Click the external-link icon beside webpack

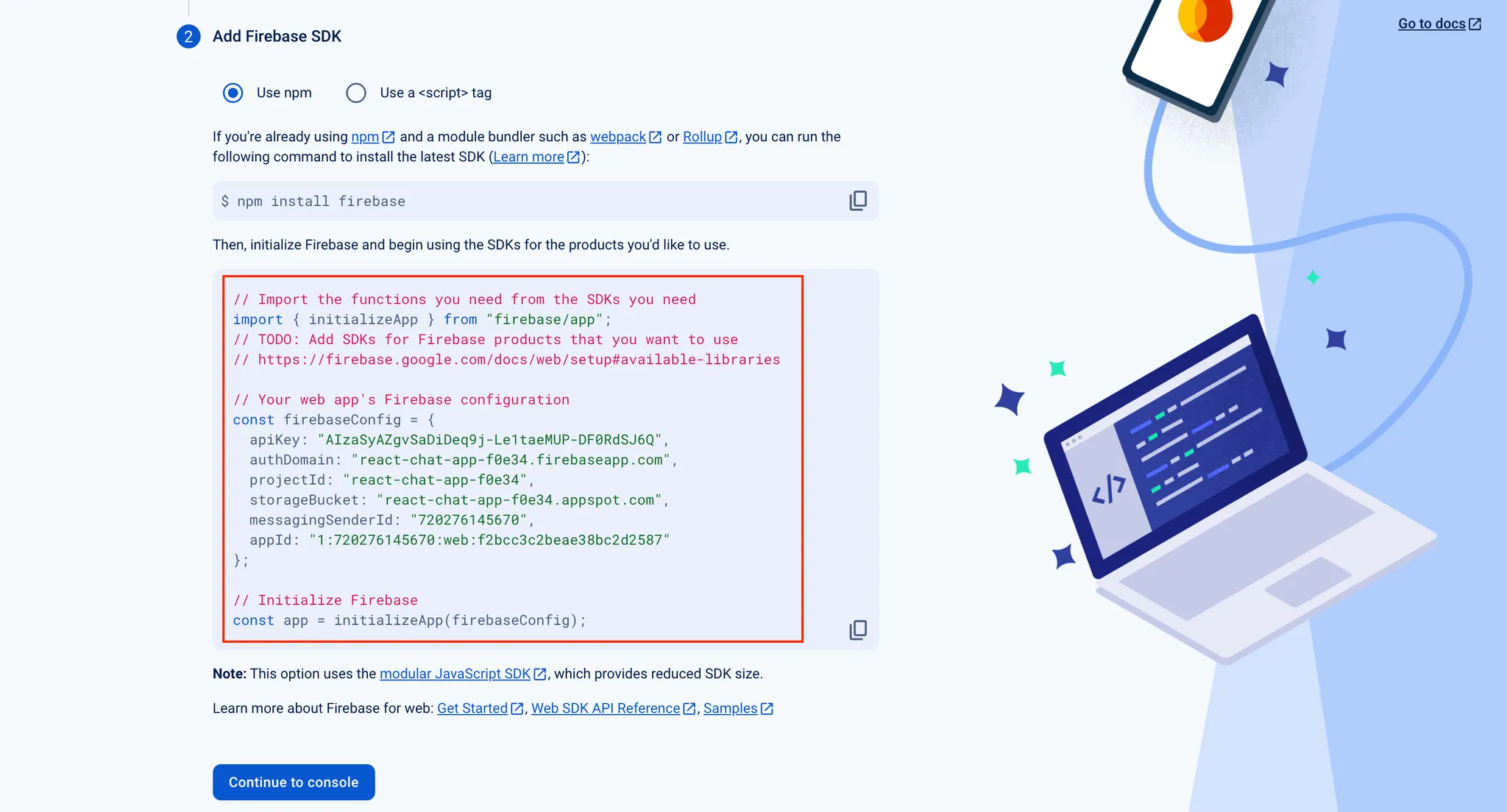(655, 137)
